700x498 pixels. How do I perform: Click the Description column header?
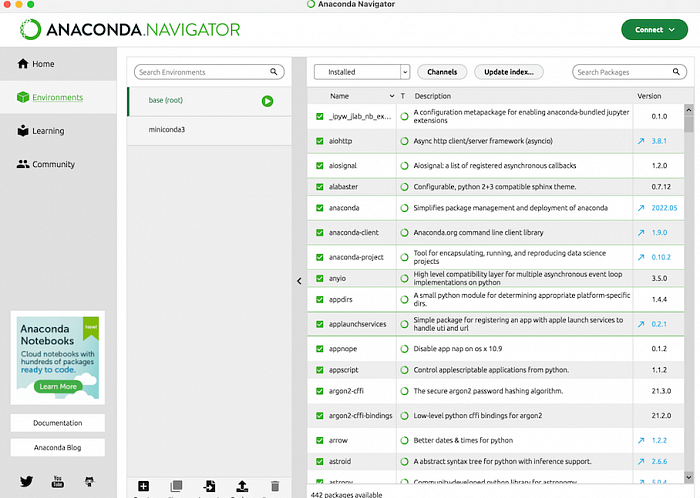point(433,96)
